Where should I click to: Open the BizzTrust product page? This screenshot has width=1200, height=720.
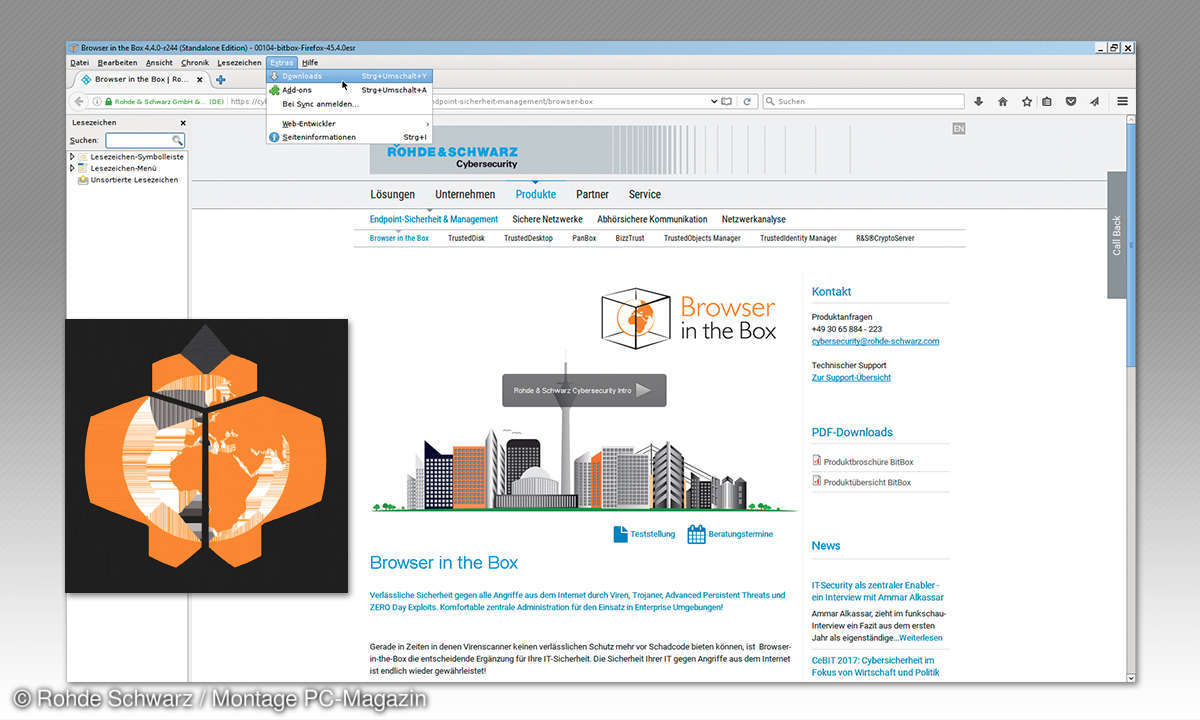pos(631,238)
